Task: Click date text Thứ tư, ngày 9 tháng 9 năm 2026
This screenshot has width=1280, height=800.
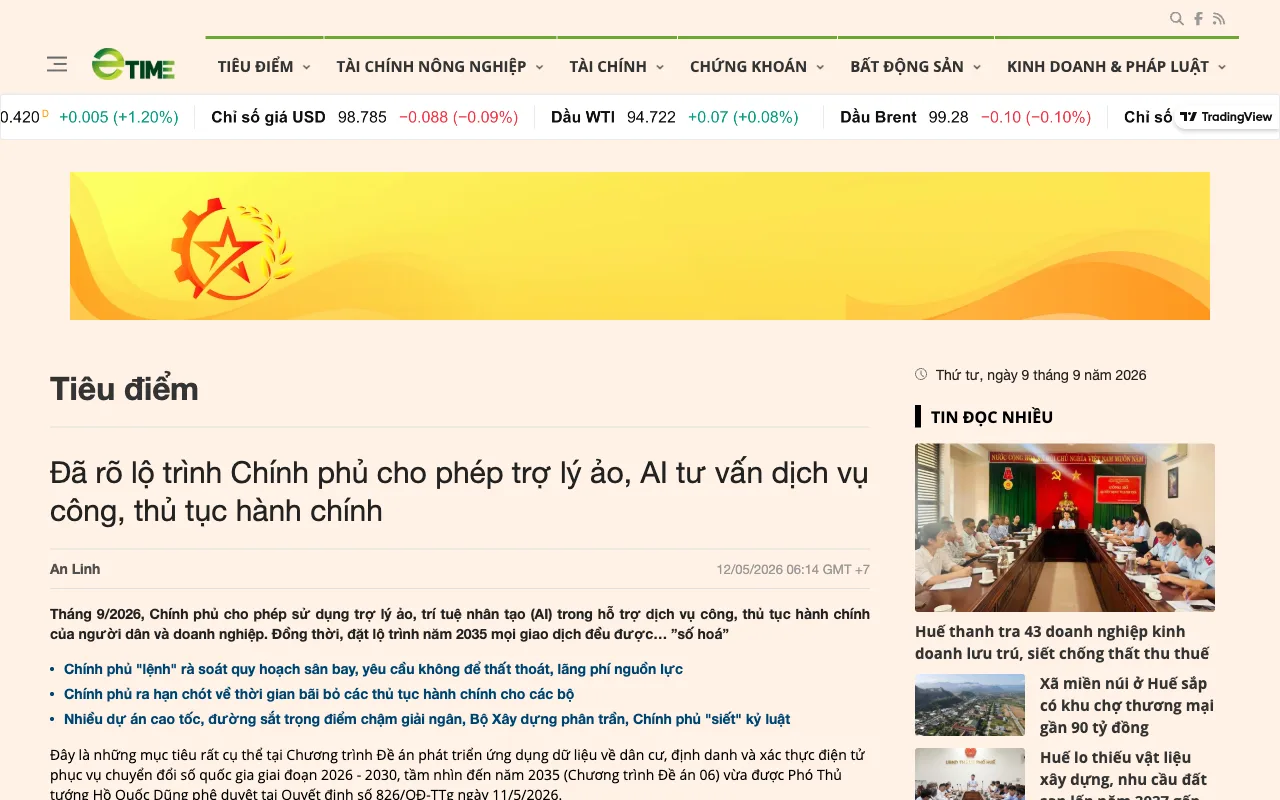Action: click(x=1041, y=375)
